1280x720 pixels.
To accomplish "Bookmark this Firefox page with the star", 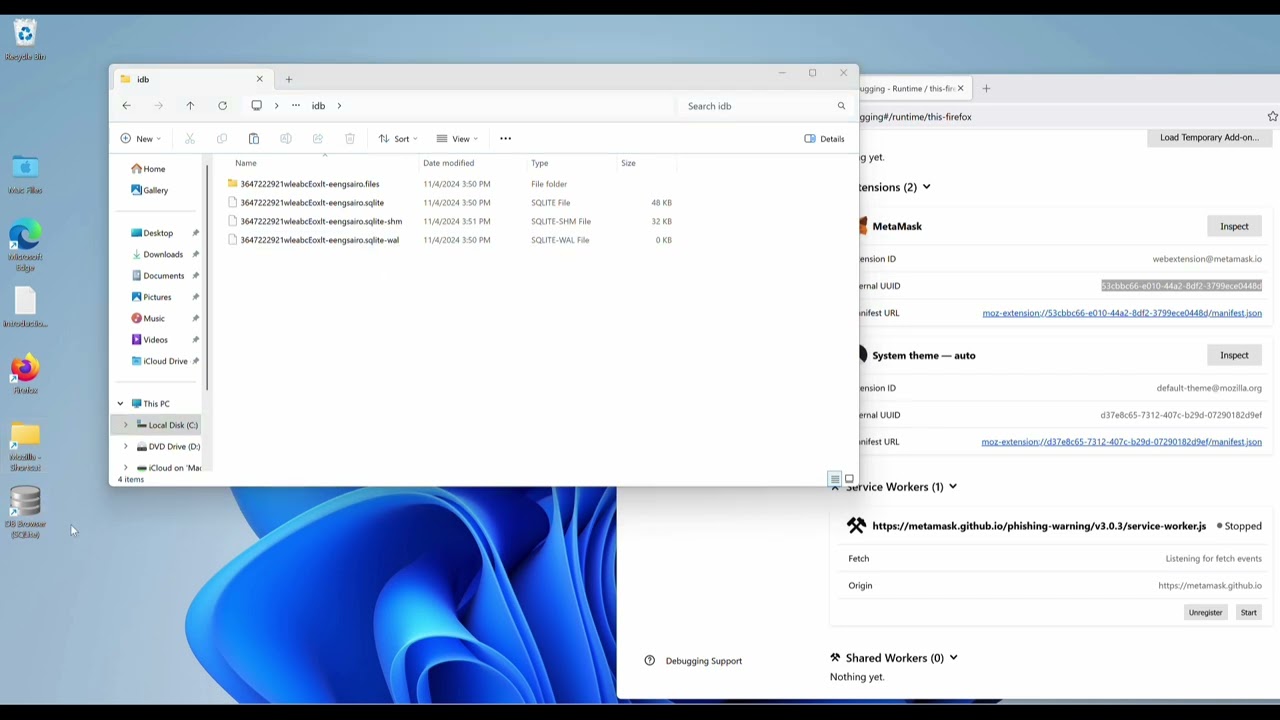I will tap(1272, 117).
